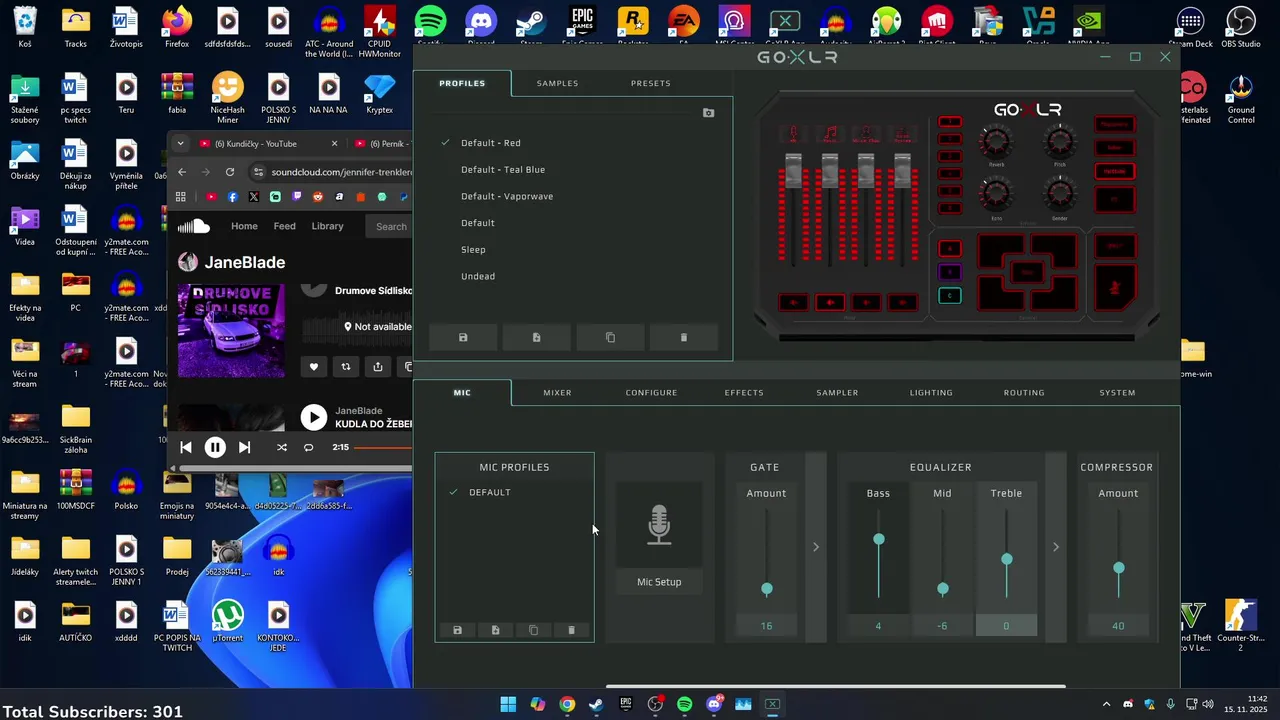
Task: Save the mic profile
Action: 458,630
